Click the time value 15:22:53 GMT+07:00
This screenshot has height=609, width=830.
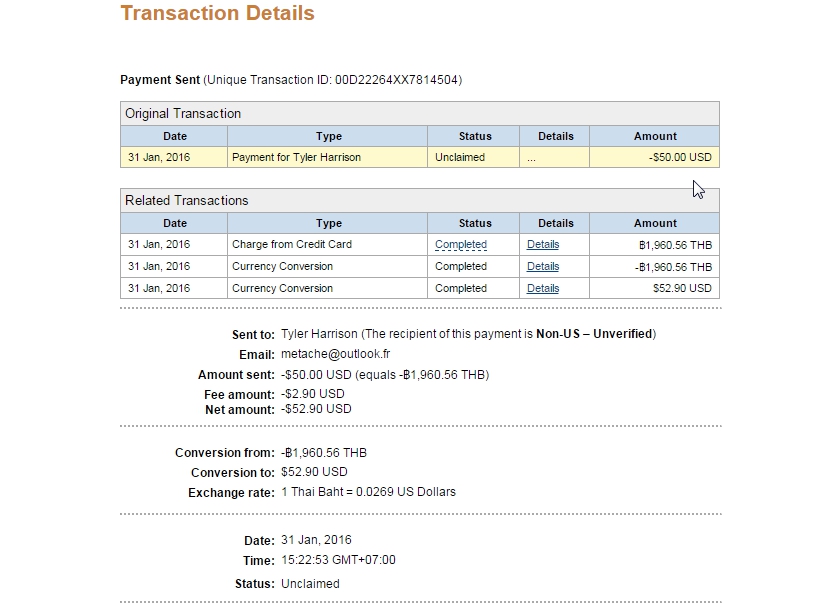pyautogui.click(x=338, y=560)
